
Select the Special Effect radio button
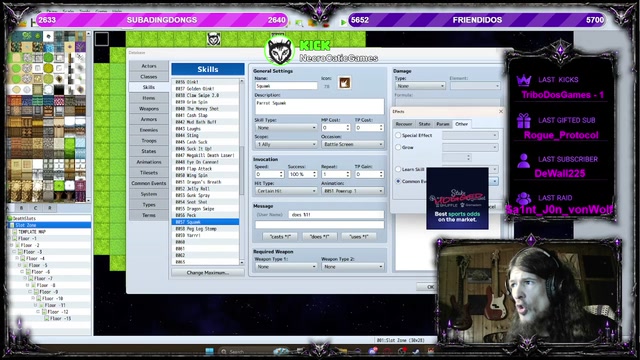(398, 135)
